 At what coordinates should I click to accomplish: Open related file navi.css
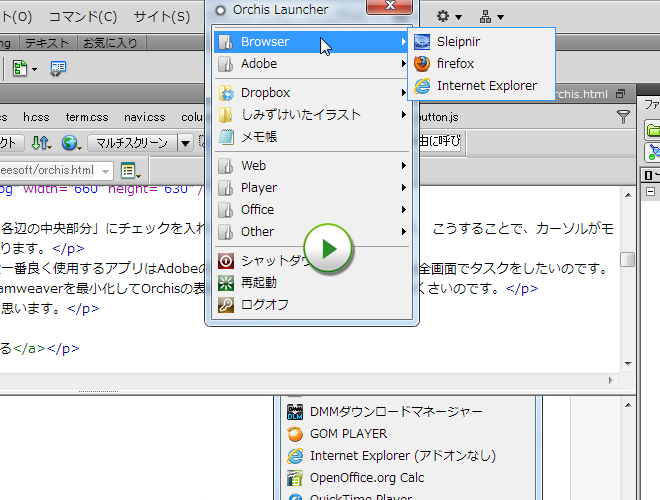pos(144,117)
